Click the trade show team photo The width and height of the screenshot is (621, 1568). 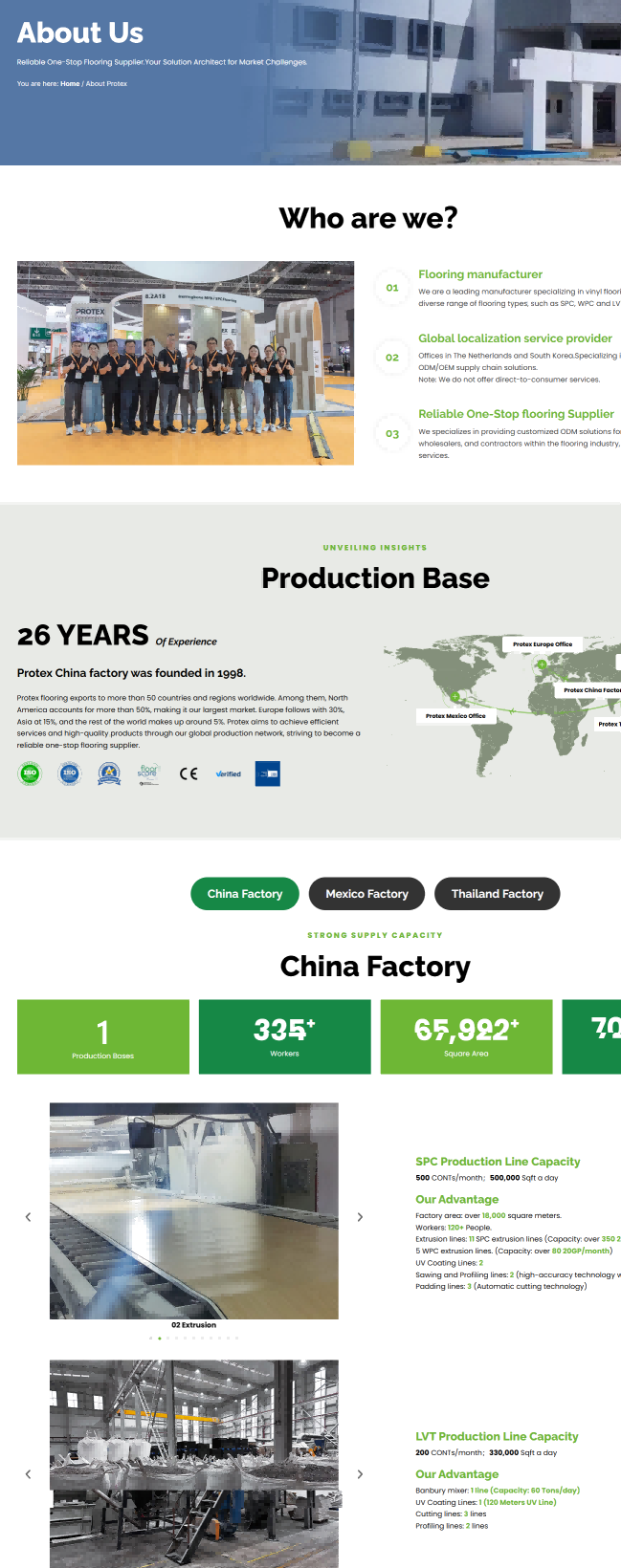[186, 363]
